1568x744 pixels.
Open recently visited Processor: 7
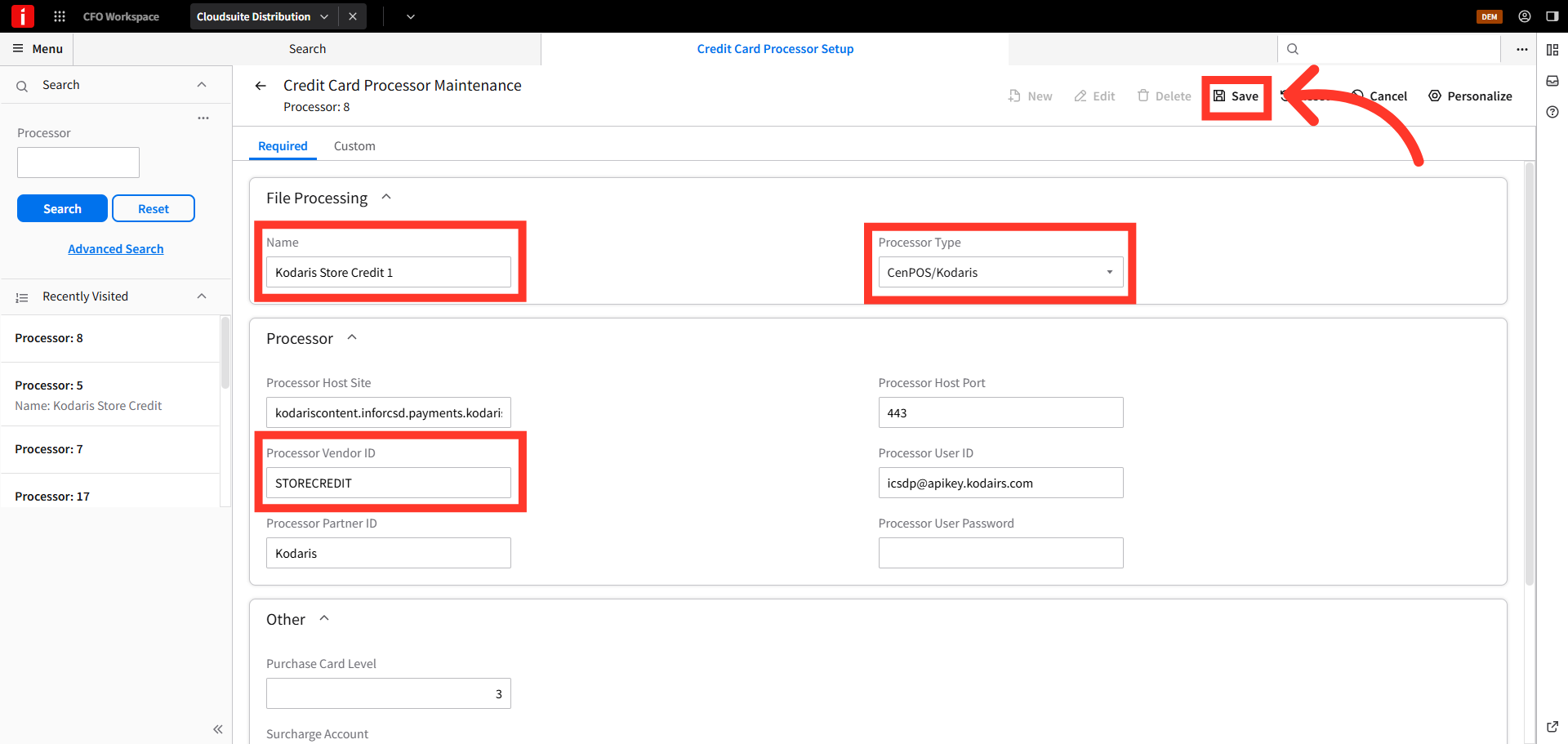coord(110,449)
